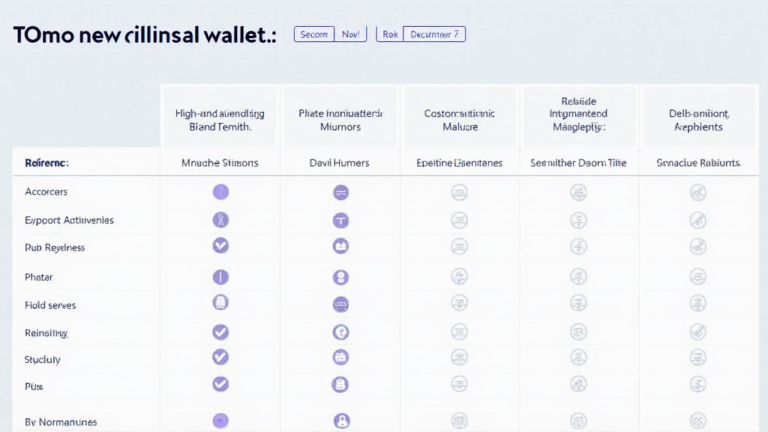Select the Secom tab
768x432 pixels.
pos(314,34)
